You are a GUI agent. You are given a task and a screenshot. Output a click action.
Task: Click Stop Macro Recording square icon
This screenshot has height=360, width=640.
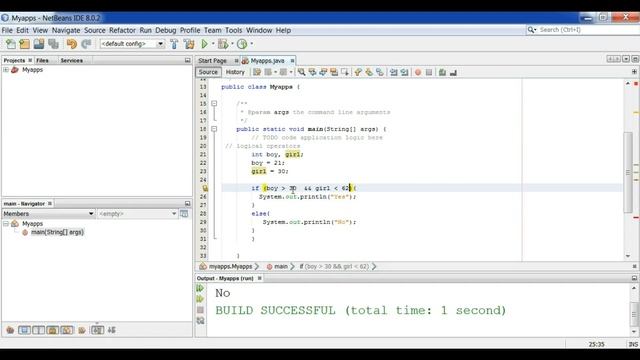point(429,72)
